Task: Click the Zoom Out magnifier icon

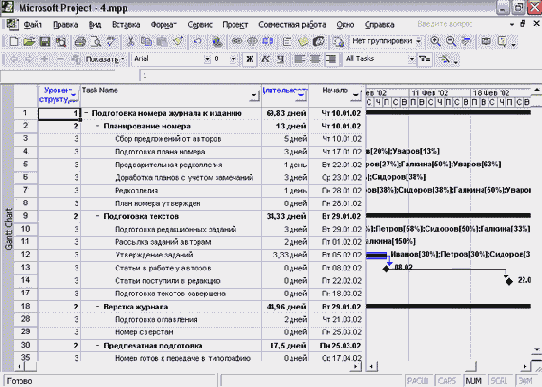Action: point(451,42)
